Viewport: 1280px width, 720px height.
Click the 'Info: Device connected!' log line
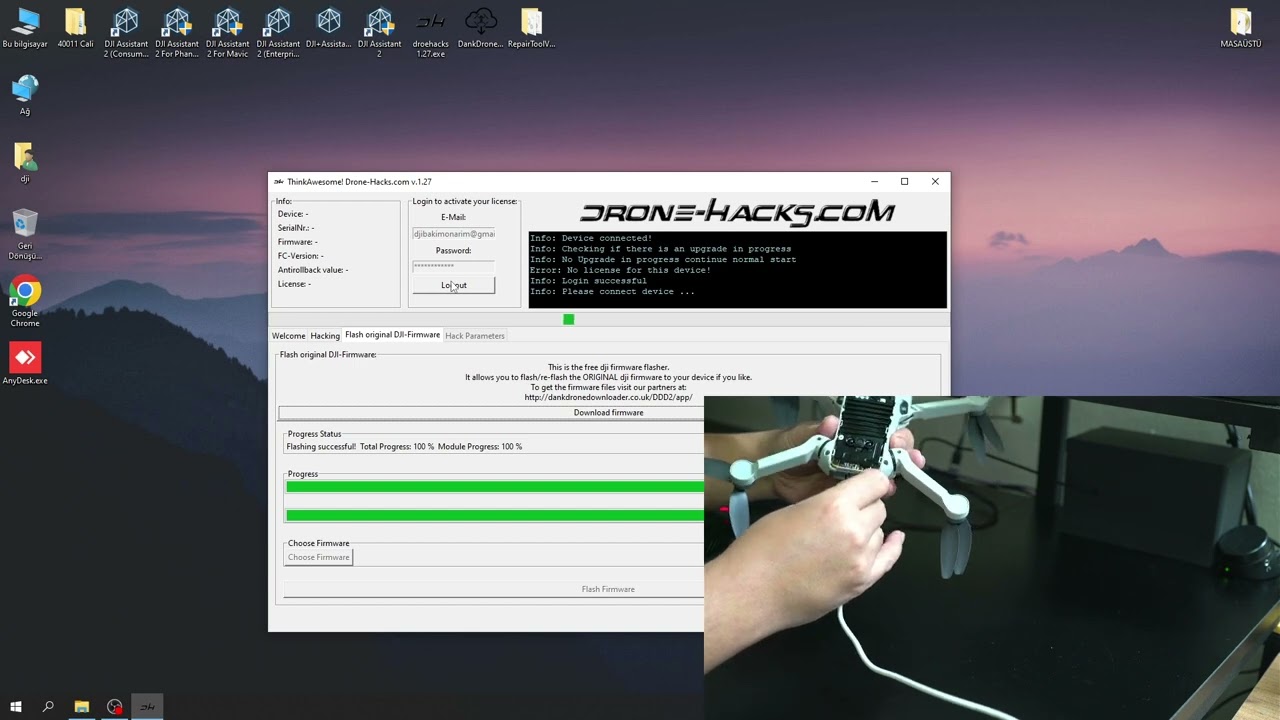590,238
